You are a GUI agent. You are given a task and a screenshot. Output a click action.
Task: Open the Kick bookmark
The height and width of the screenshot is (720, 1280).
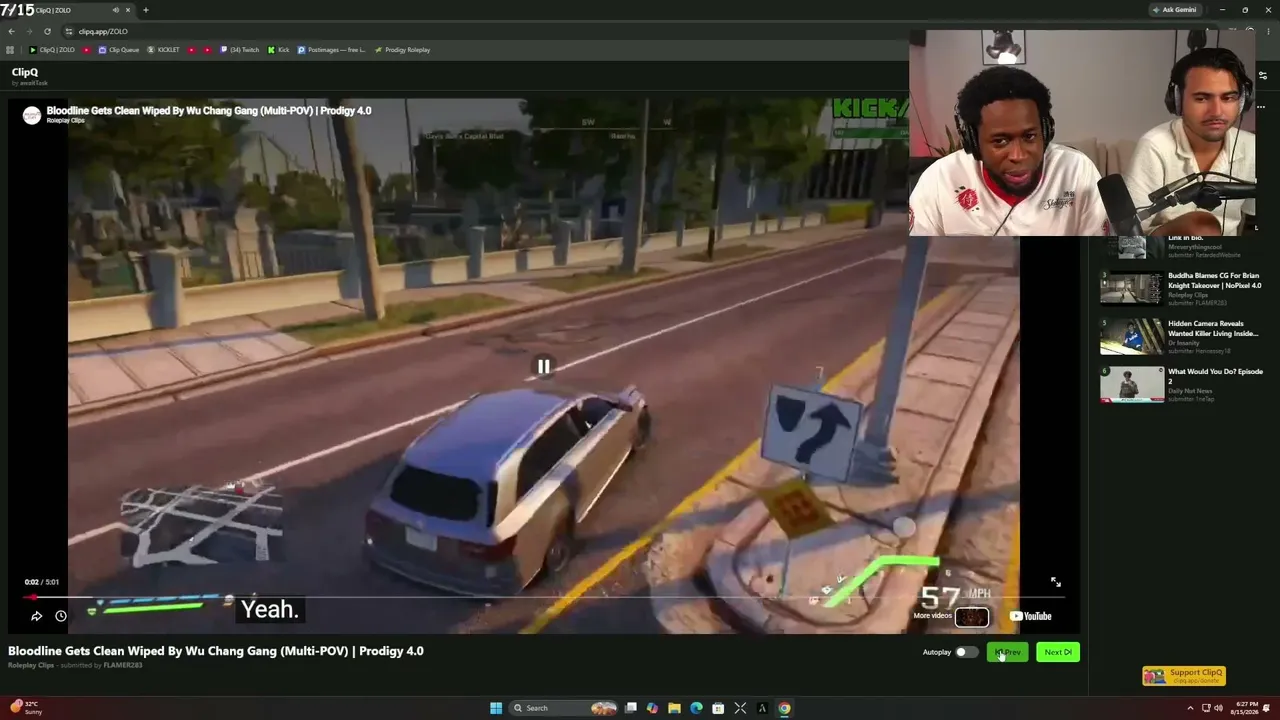pos(278,50)
